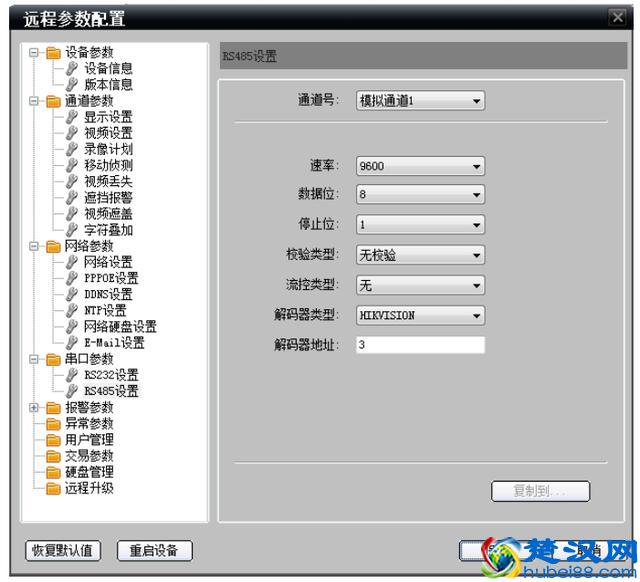Click the wrench icon beside 网络设置
This screenshot has height=582, width=640.
tap(72, 262)
